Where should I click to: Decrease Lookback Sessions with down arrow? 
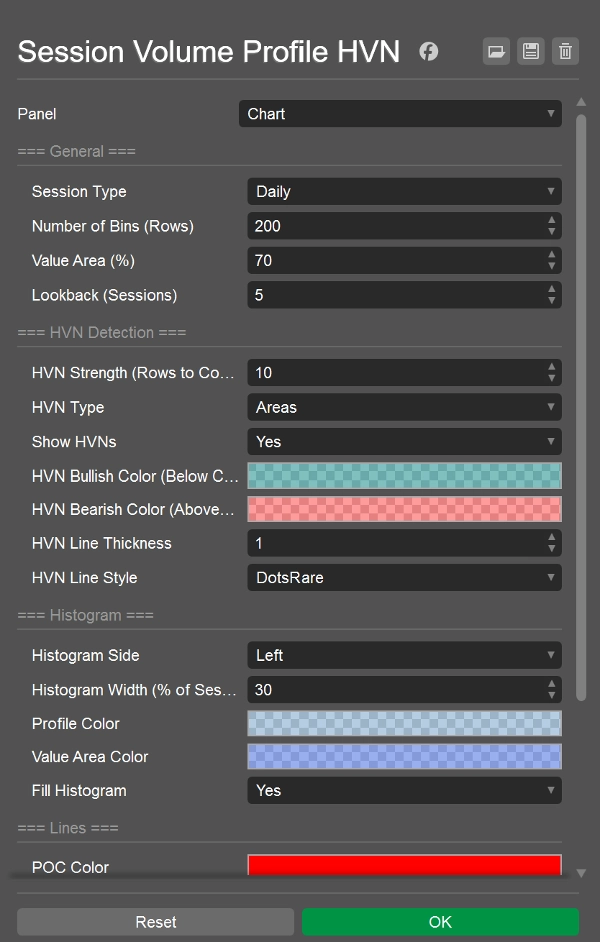[x=551, y=300]
